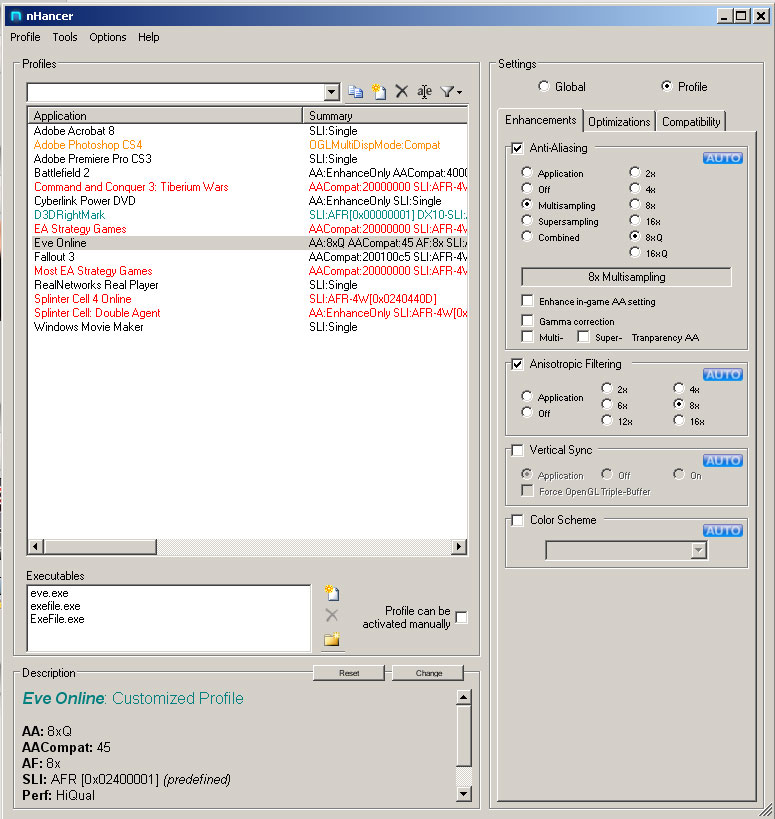Click the Change description button
The image size is (775, 819).
(x=429, y=673)
